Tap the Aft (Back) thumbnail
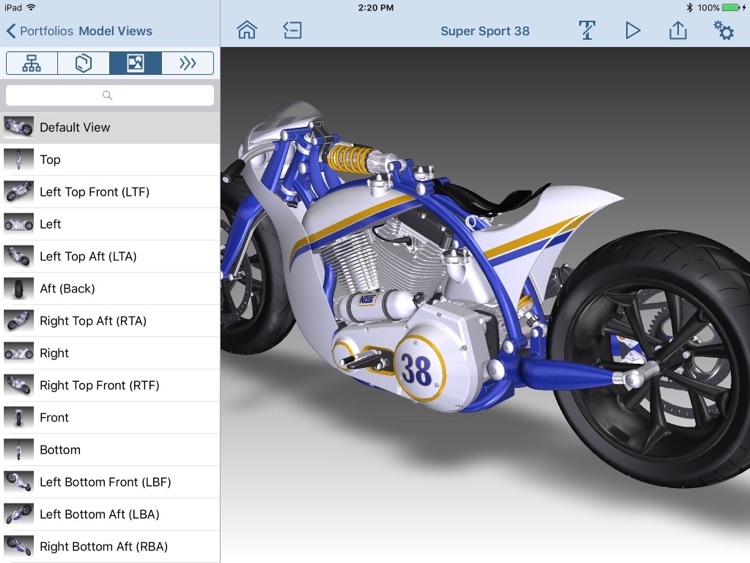The height and width of the screenshot is (563, 750). coord(19,288)
